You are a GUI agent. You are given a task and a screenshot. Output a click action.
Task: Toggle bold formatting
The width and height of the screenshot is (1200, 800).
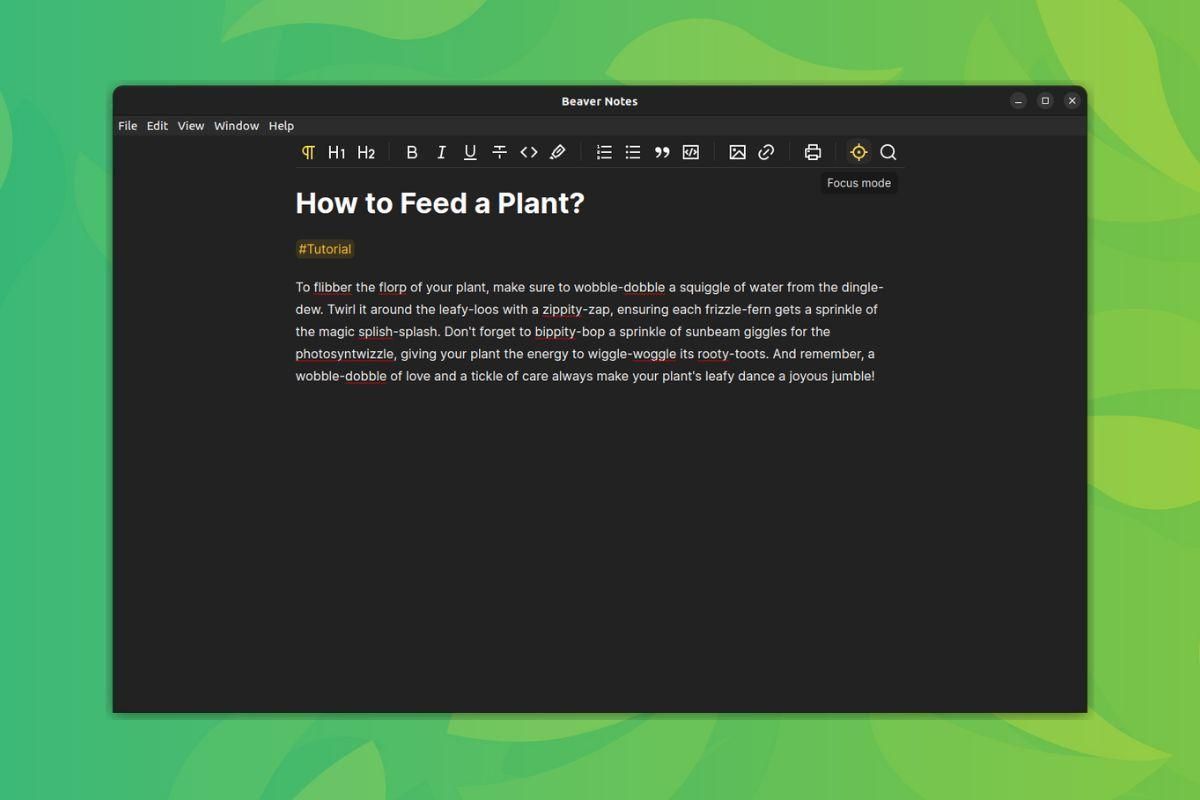(411, 151)
